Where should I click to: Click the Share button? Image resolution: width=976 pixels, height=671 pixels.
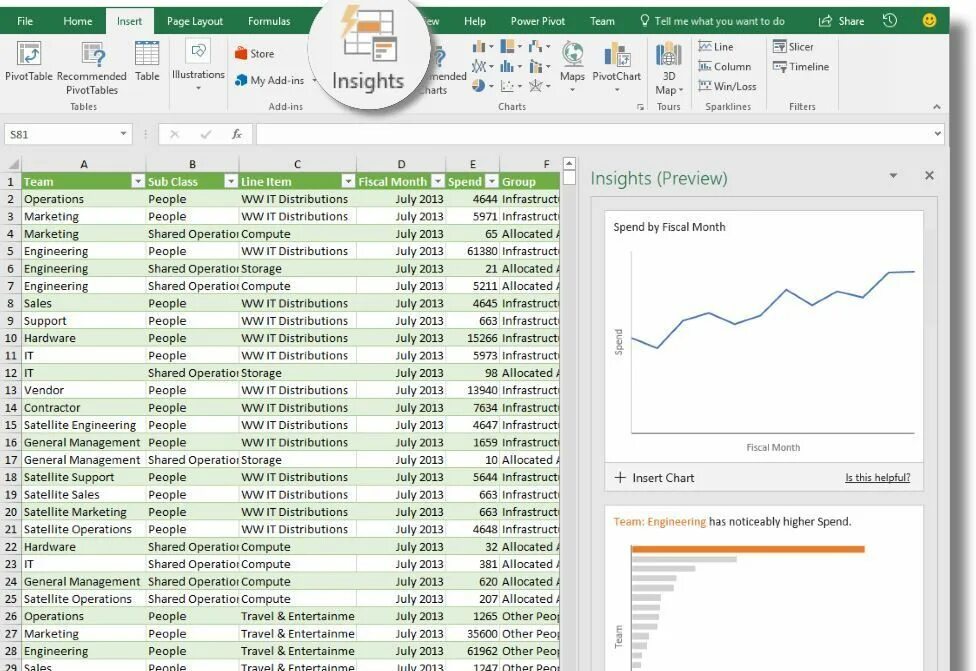842,21
